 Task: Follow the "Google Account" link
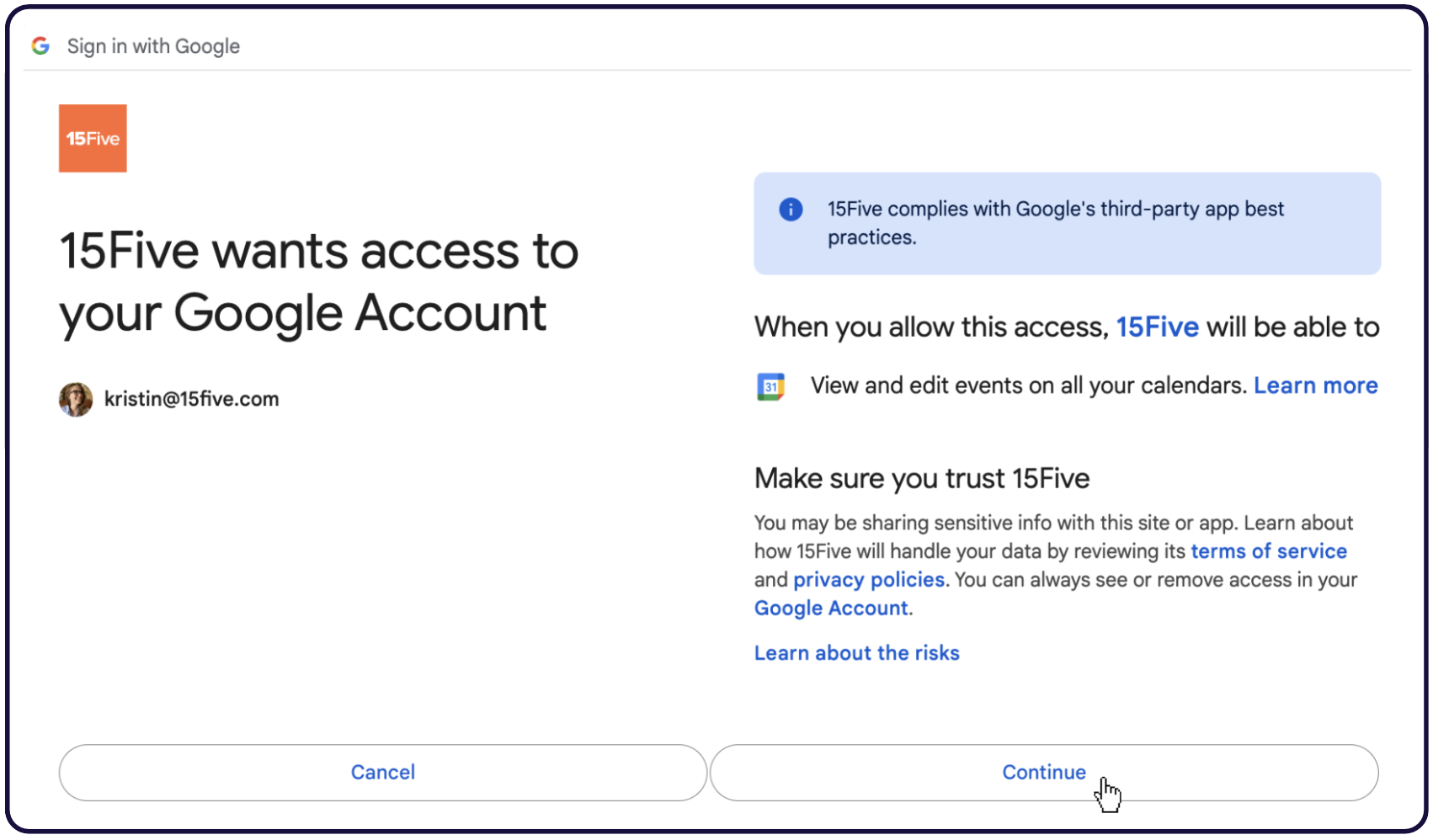click(831, 609)
